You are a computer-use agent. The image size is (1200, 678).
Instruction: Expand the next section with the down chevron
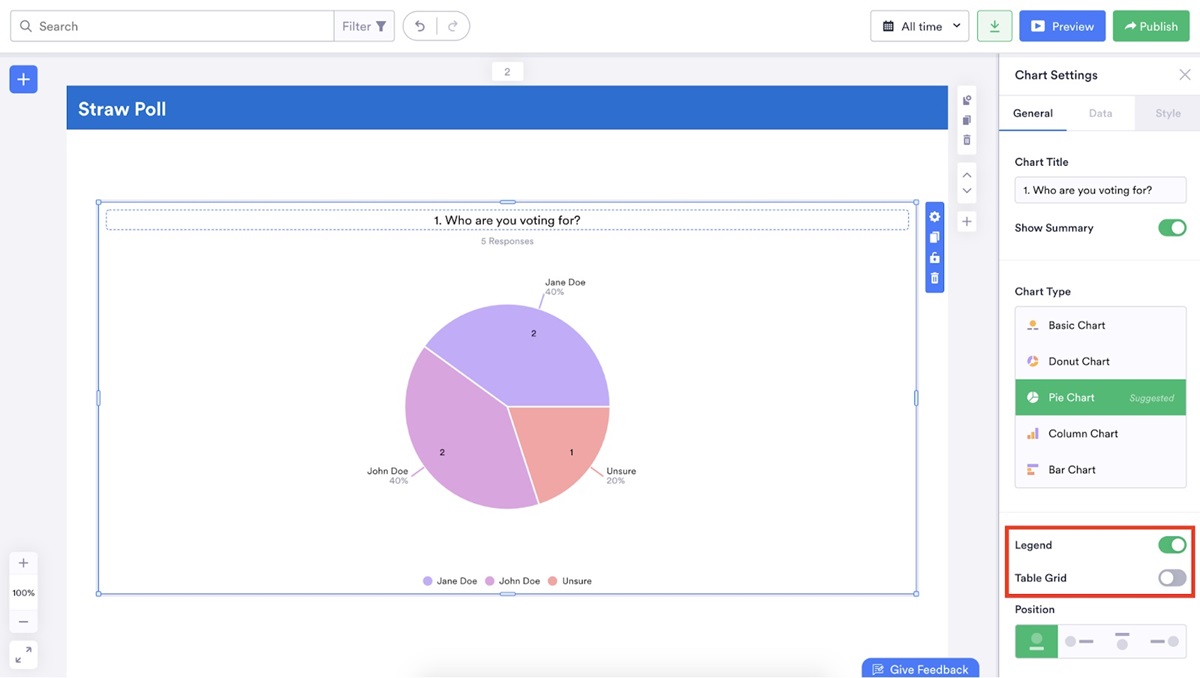[966, 189]
